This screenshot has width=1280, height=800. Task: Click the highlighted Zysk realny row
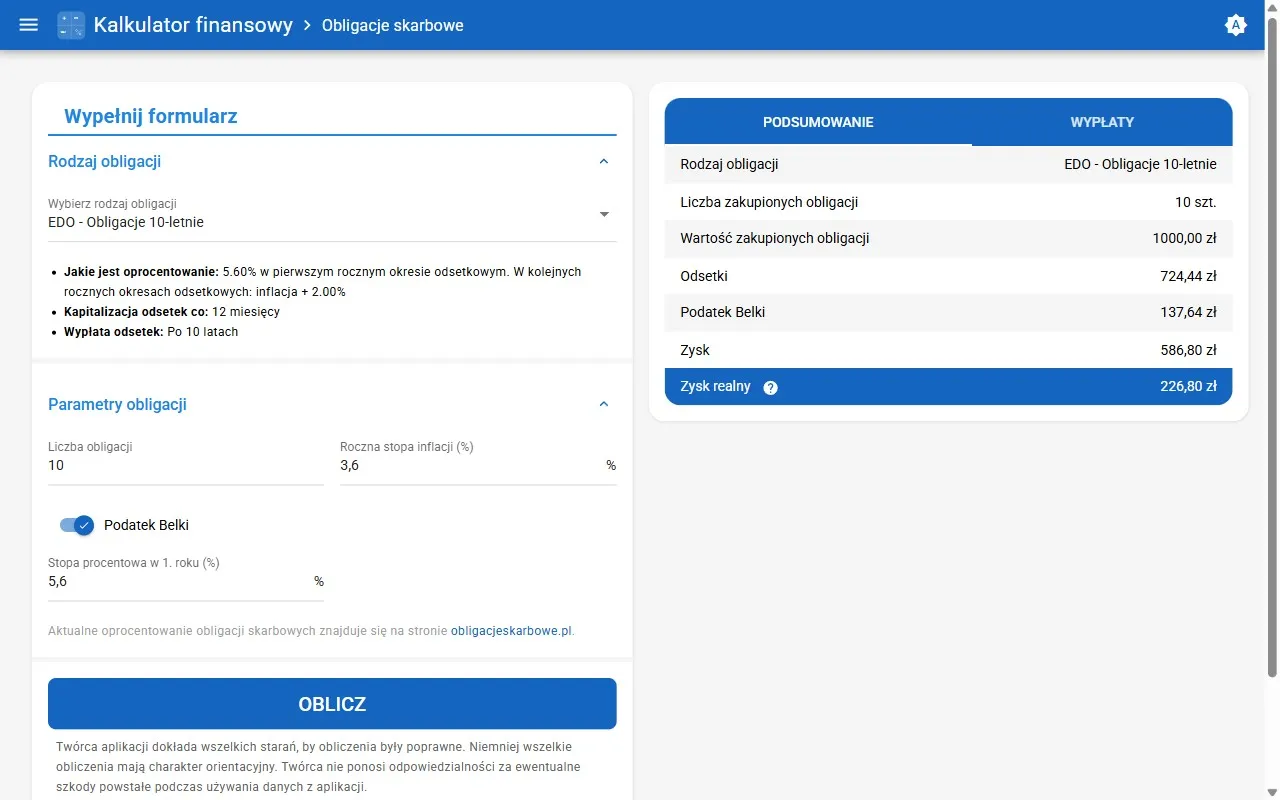tap(947, 387)
